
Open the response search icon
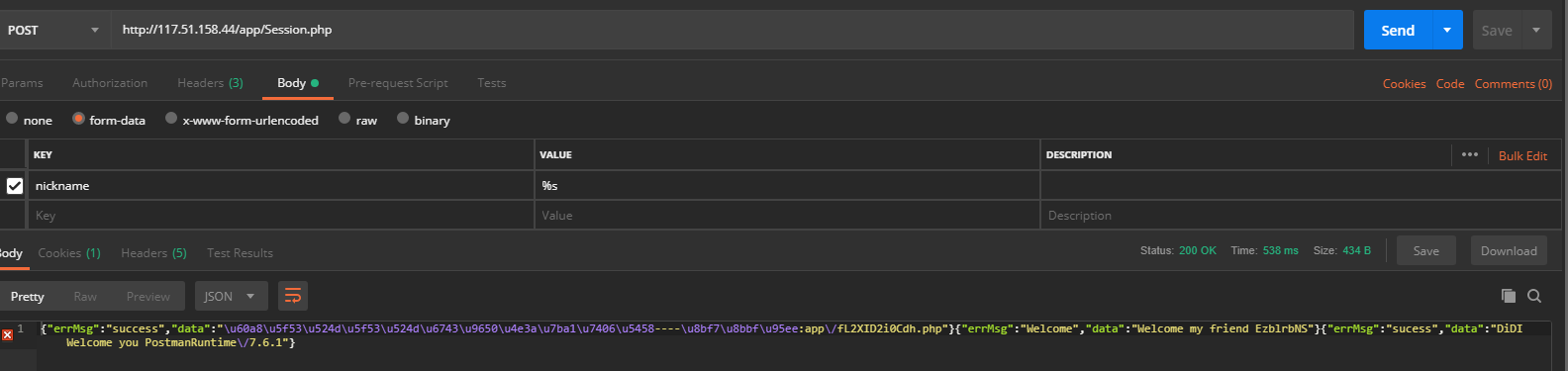click(1534, 296)
